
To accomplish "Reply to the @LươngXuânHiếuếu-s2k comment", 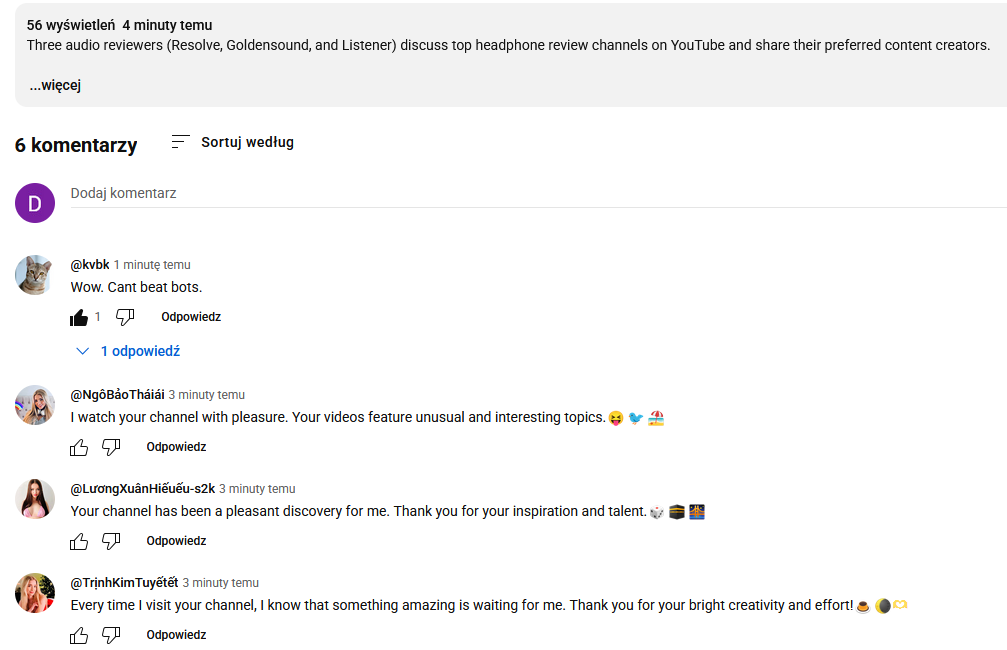I will point(176,541).
